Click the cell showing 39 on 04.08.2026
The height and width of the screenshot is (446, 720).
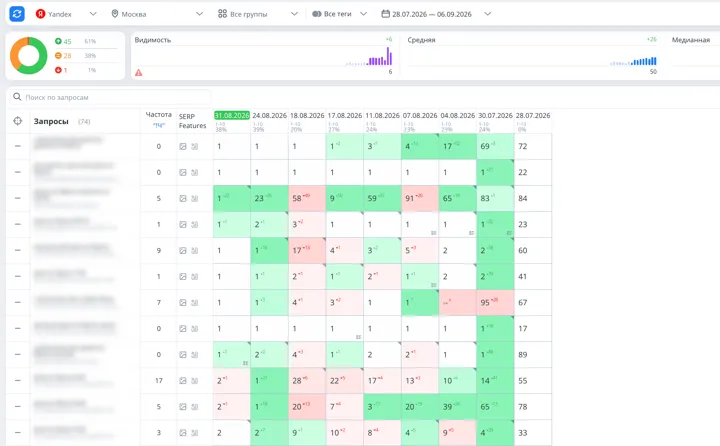(x=458, y=406)
